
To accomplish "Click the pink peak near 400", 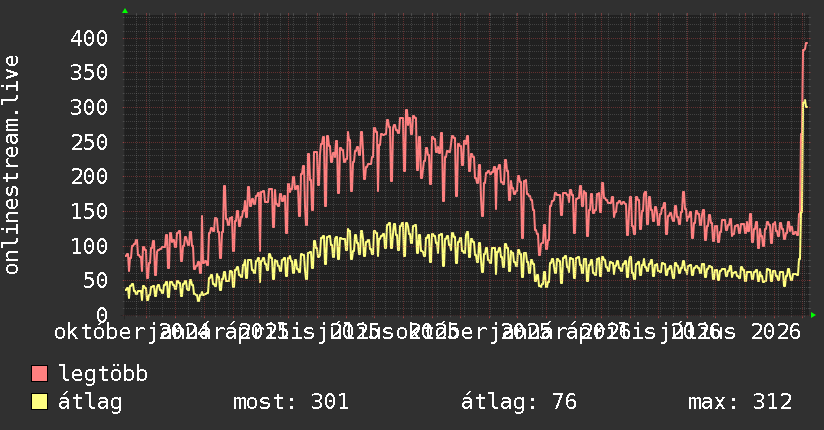I will [806, 44].
